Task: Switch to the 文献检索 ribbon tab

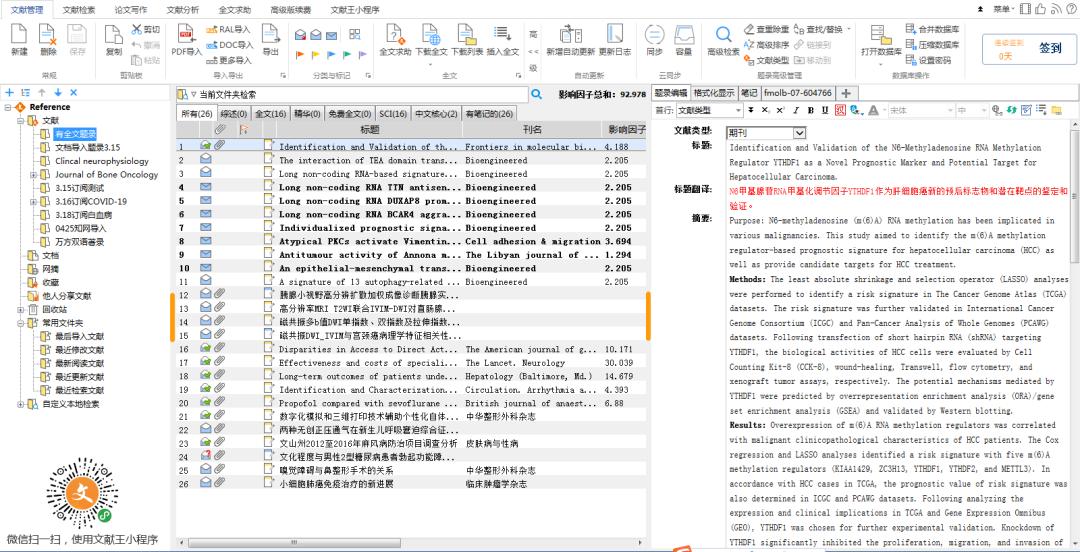Action: pos(79,9)
